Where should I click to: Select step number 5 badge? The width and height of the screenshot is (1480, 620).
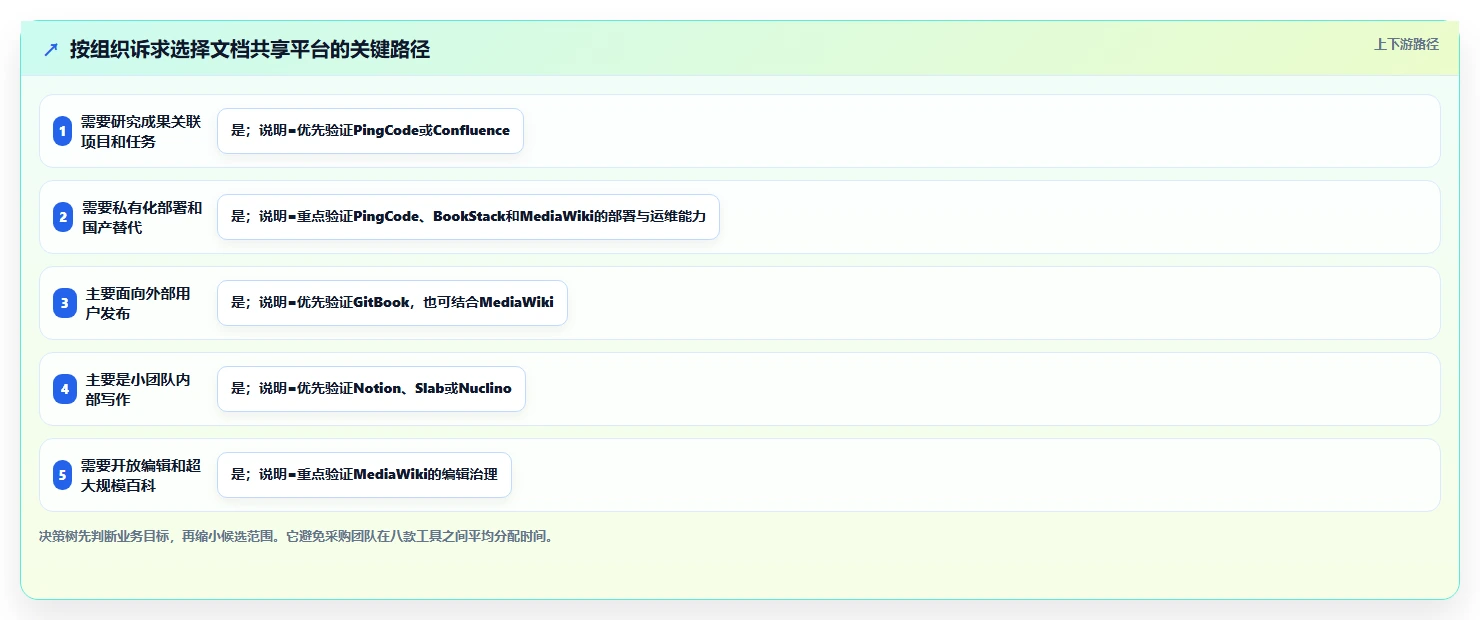(x=63, y=475)
